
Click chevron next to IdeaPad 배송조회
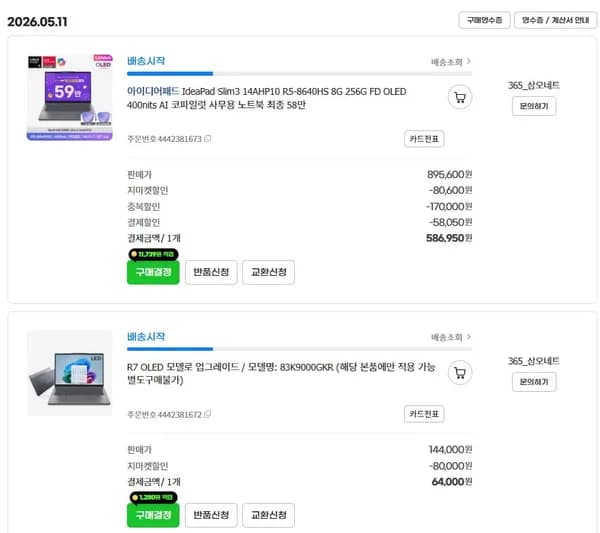469,61
